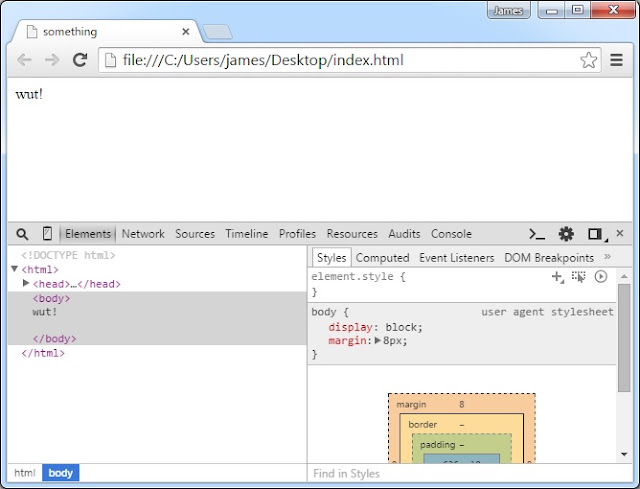This screenshot has width=640, height=489.
Task: Click the element.style rule text
Action: (x=358, y=276)
